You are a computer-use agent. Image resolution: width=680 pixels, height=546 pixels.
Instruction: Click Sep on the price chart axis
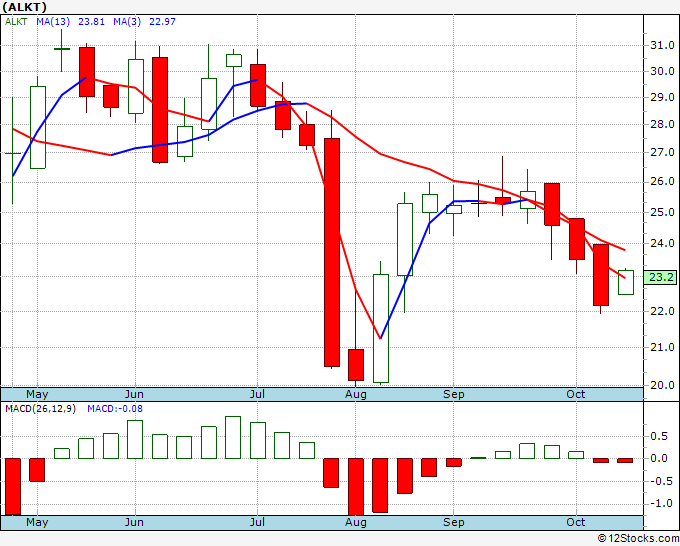pos(454,395)
